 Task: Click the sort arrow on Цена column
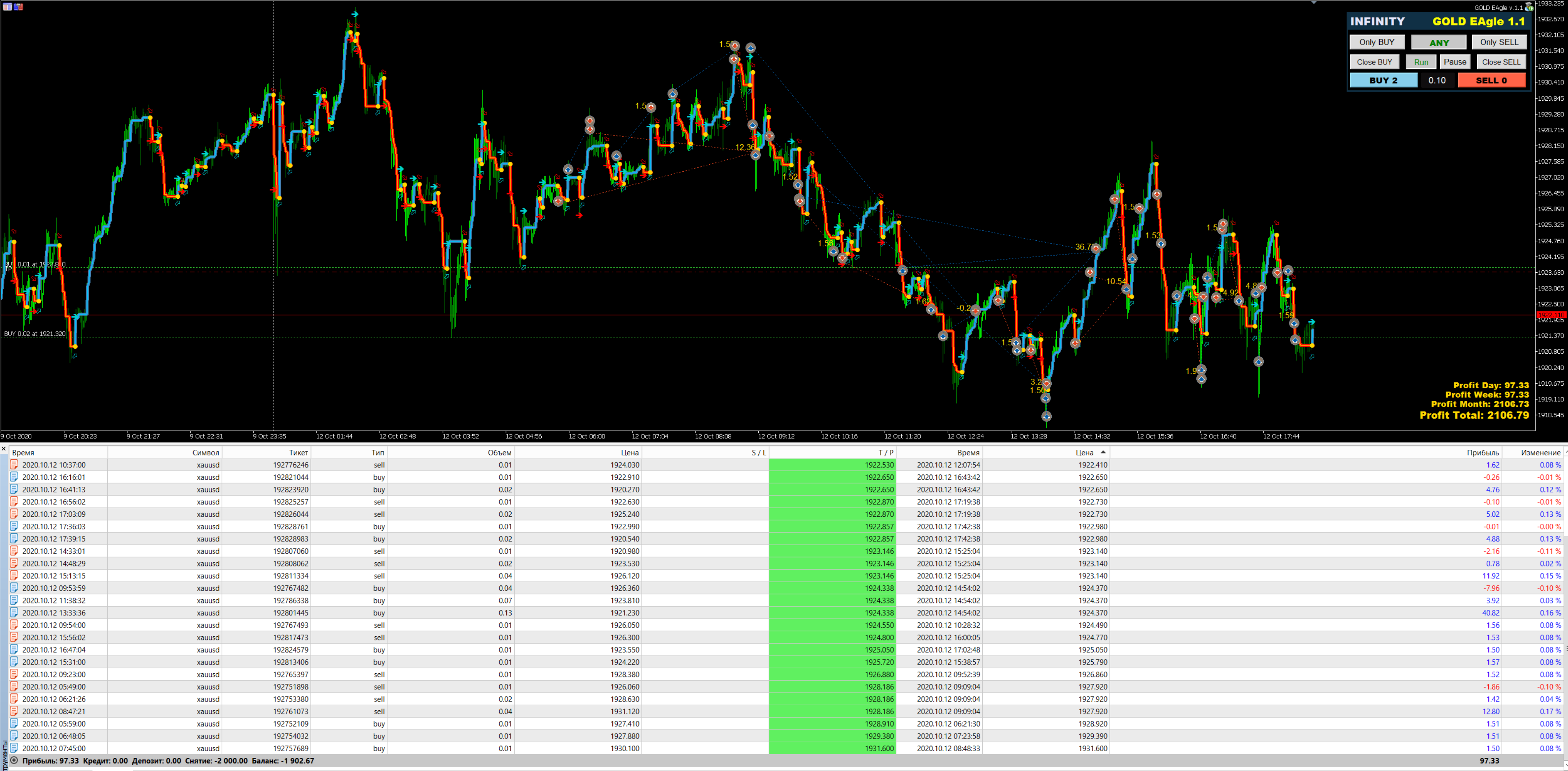pyautogui.click(x=1103, y=452)
